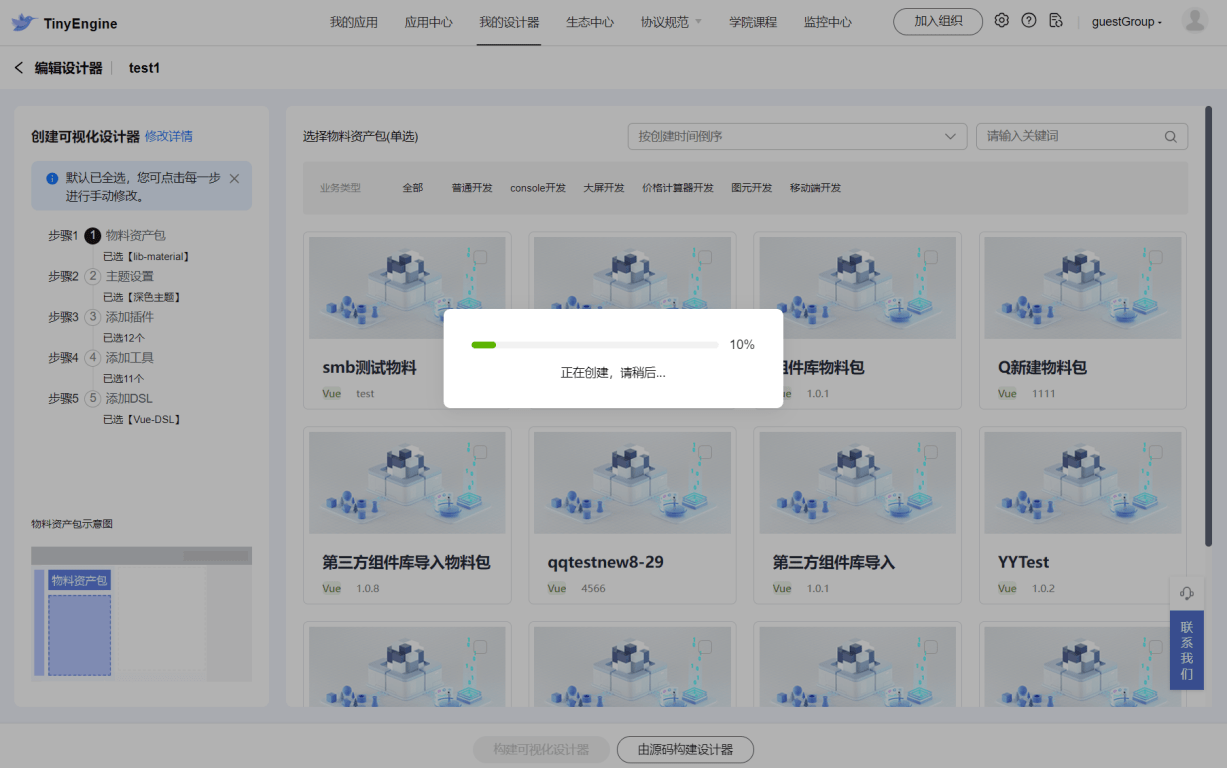The height and width of the screenshot is (768, 1227).
Task: Click the help question mark icon
Action: (x=1028, y=21)
